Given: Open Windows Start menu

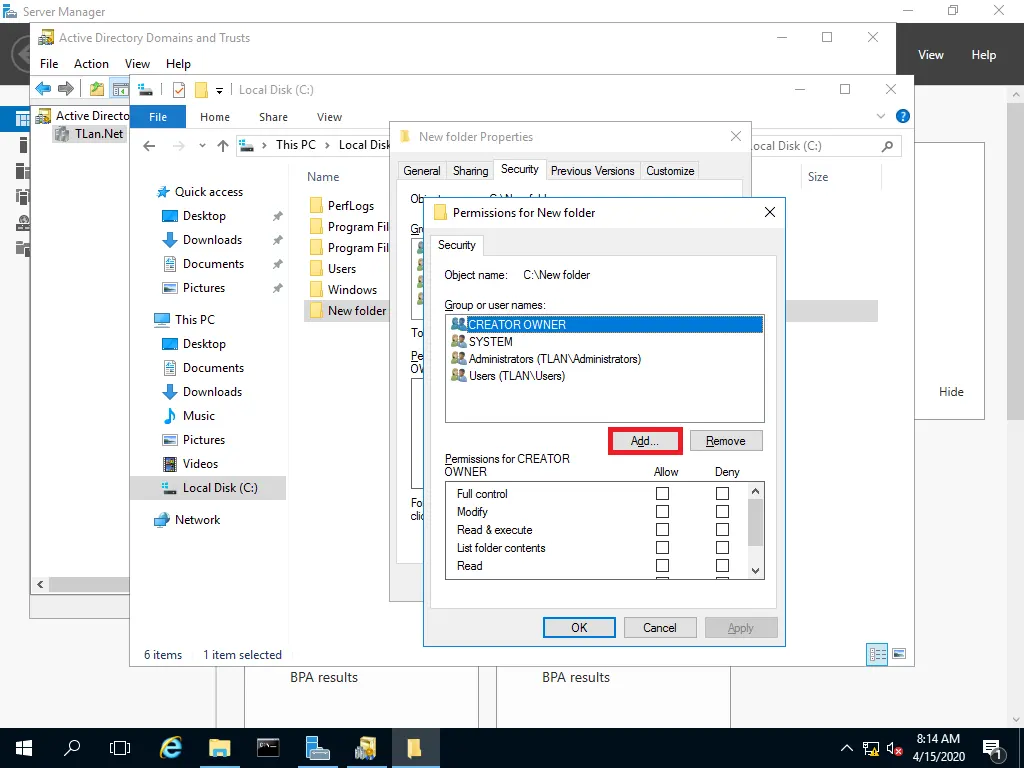Looking at the screenshot, I should click(x=24, y=748).
